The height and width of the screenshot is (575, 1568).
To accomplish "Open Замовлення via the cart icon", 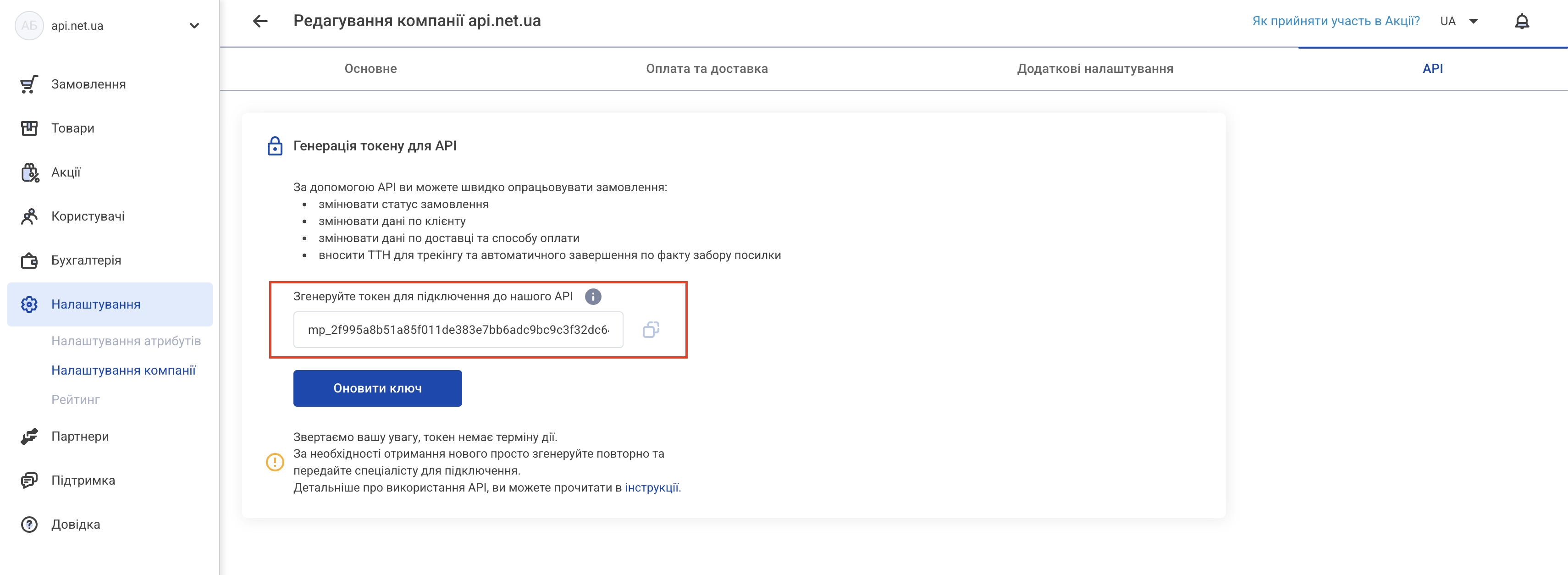I will [x=29, y=84].
